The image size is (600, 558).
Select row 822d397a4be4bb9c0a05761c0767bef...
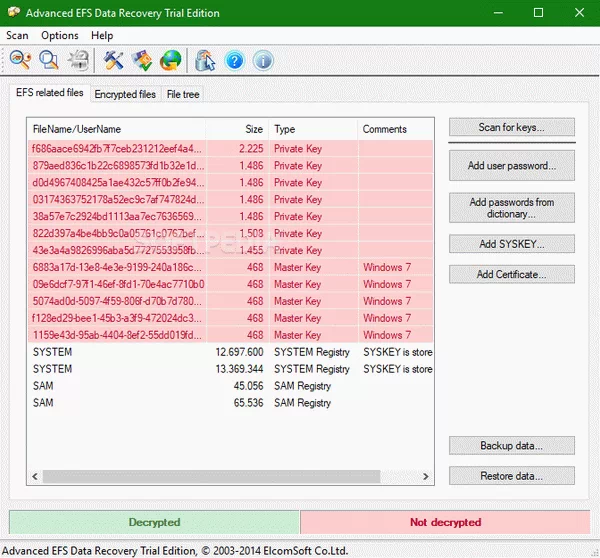click(230, 233)
